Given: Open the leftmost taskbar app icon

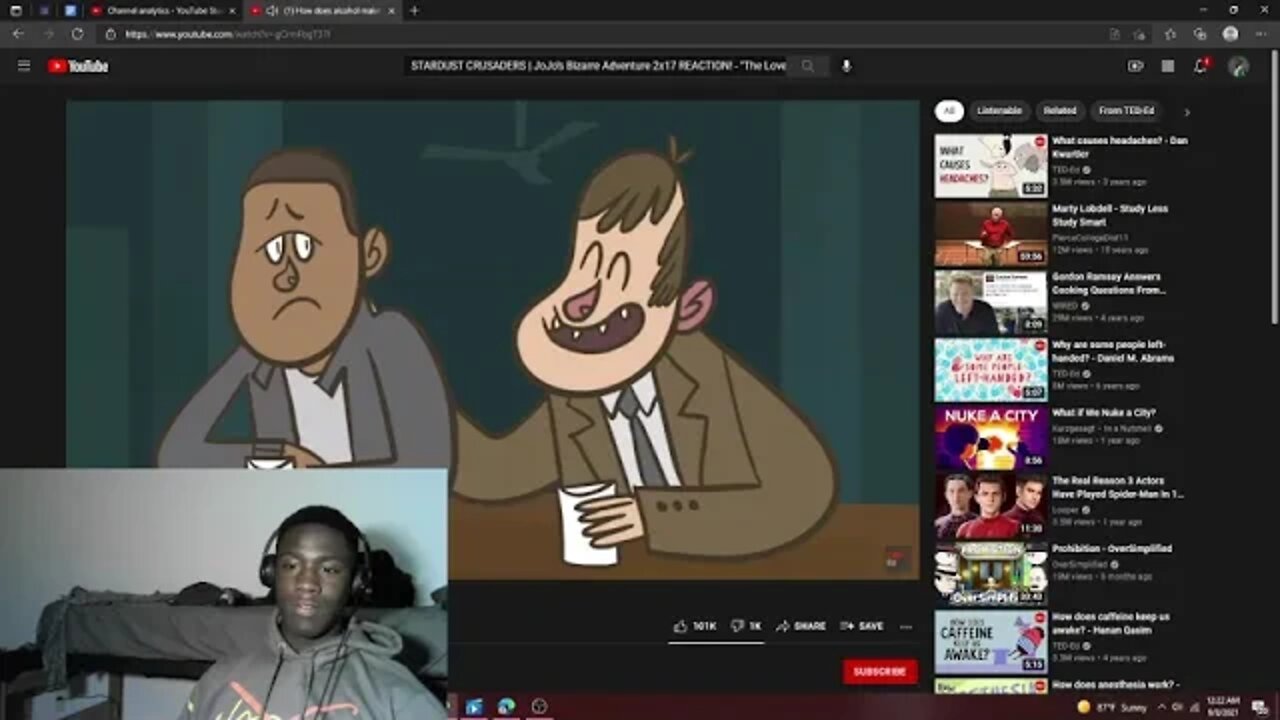Looking at the screenshot, I should pos(475,707).
